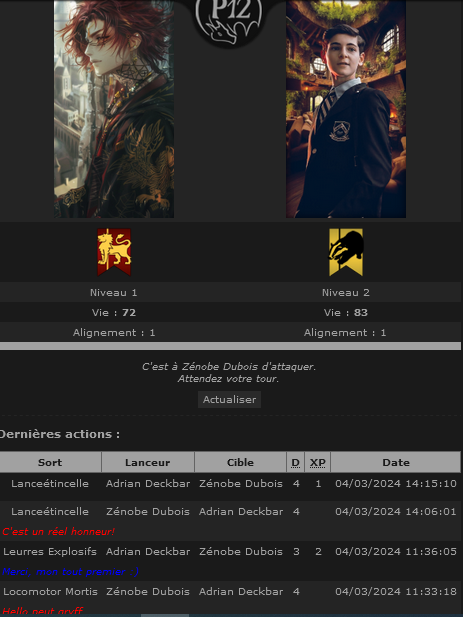463x617 pixels.
Task: Click the Lanceur column header
Action: [148, 462]
